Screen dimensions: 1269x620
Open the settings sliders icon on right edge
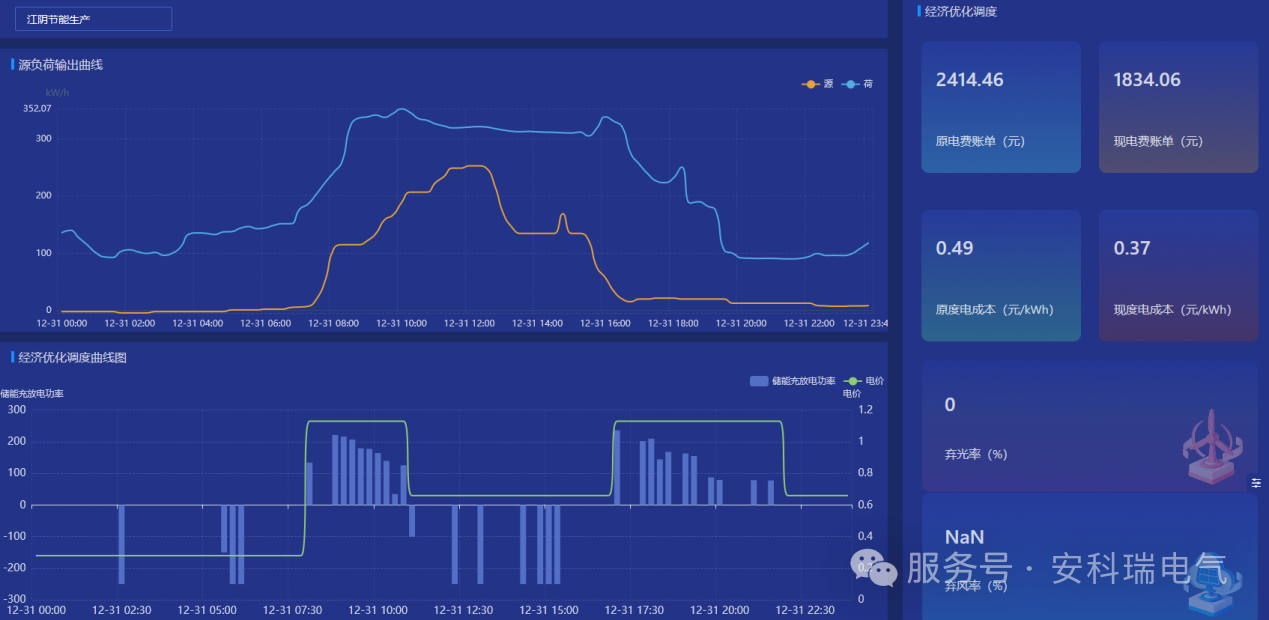coord(1257,483)
